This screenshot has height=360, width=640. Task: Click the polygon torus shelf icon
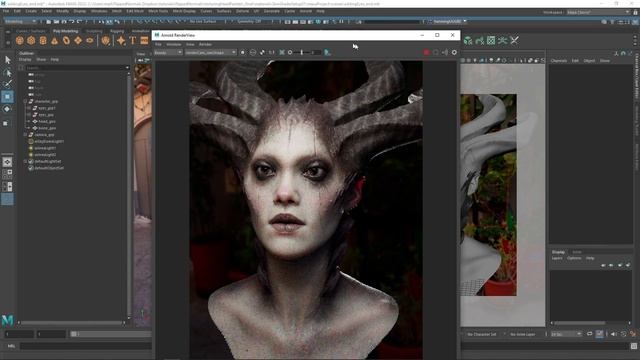tap(66, 40)
